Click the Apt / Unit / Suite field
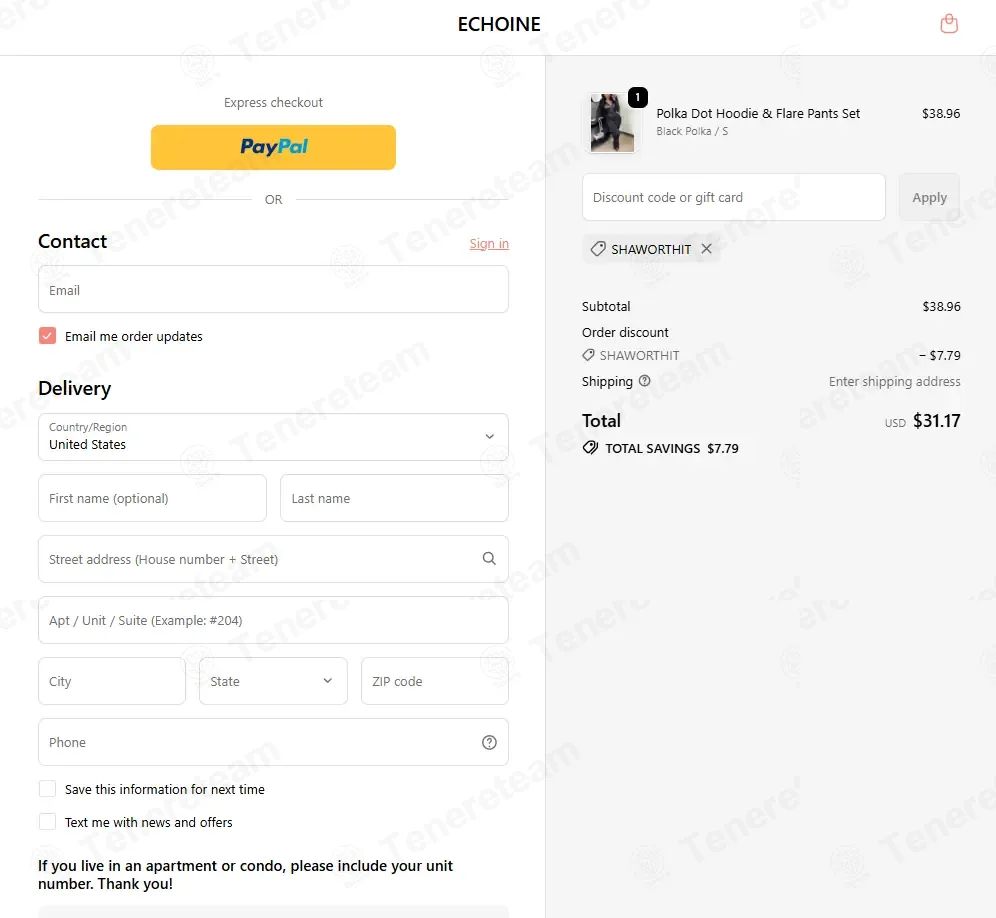Image resolution: width=996 pixels, height=918 pixels. point(273,620)
